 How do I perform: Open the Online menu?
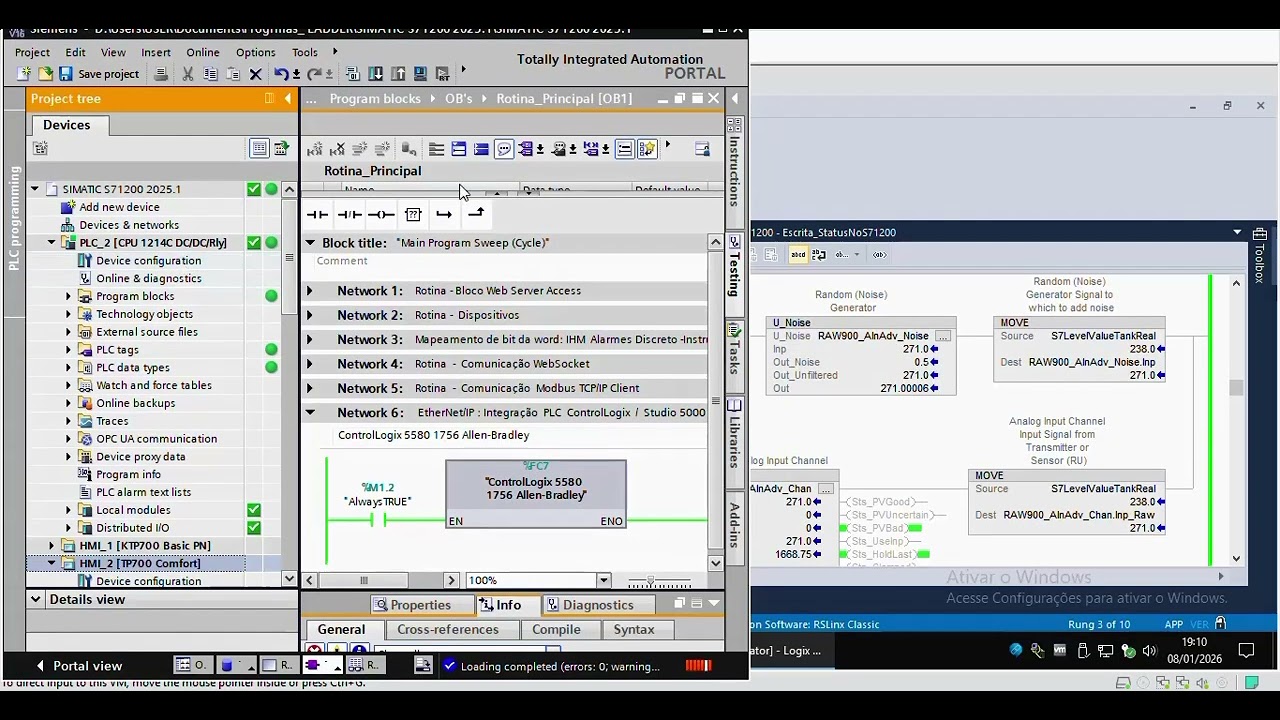point(202,52)
